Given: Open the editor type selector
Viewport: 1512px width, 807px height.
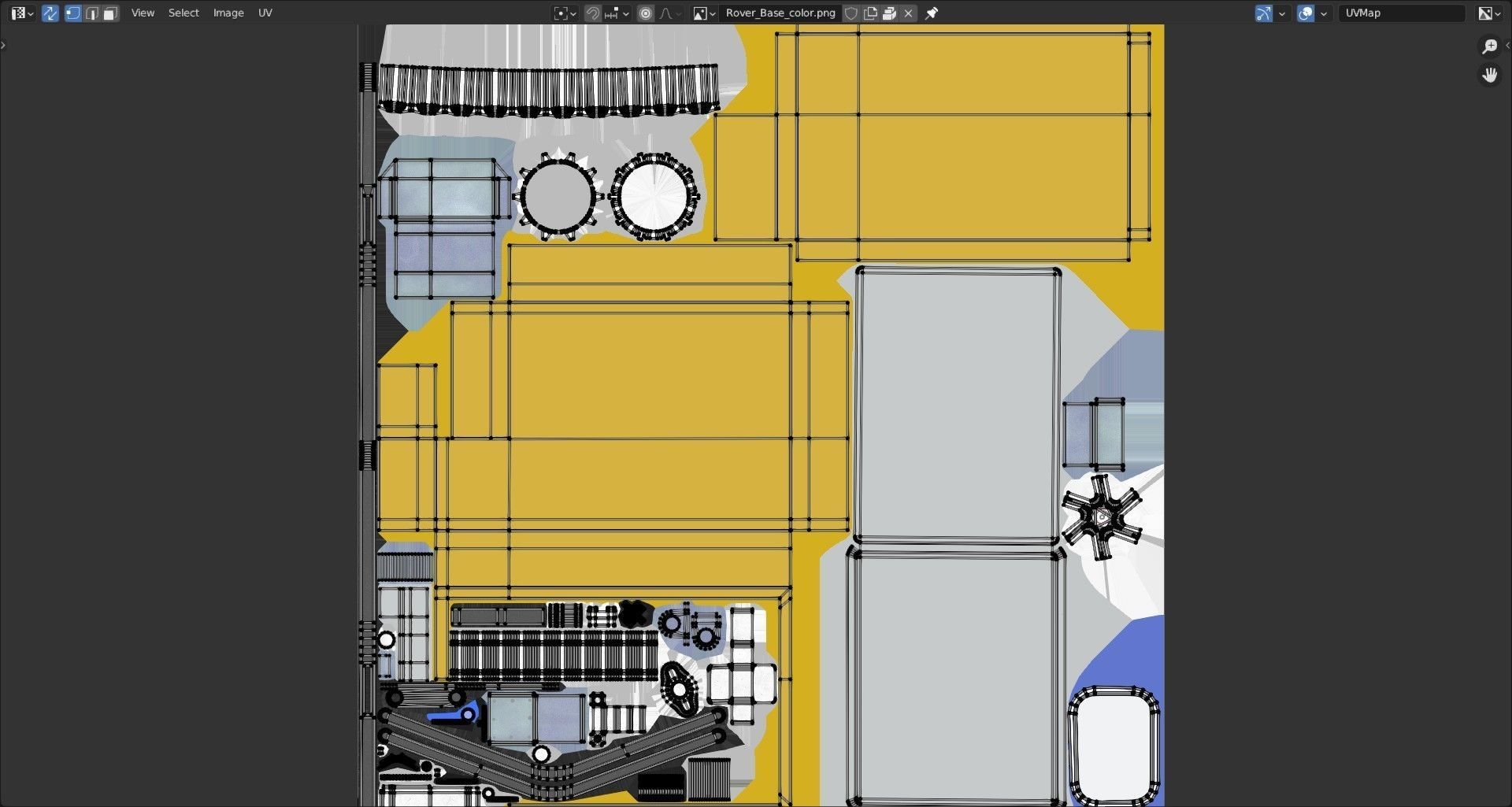Looking at the screenshot, I should coord(22,13).
